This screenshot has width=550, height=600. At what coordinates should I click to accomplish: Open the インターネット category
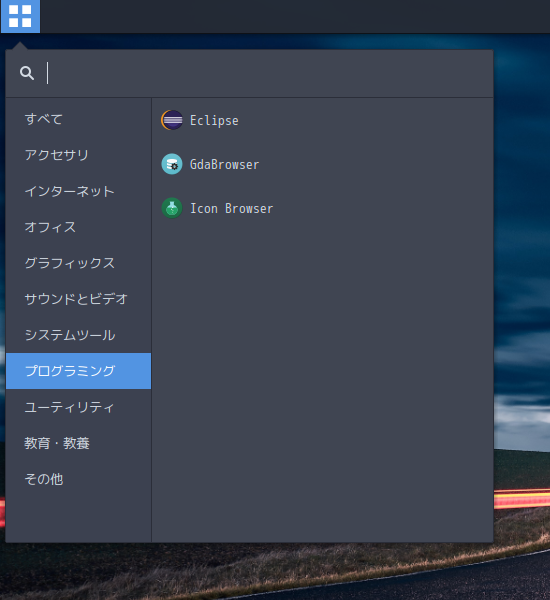[78, 191]
